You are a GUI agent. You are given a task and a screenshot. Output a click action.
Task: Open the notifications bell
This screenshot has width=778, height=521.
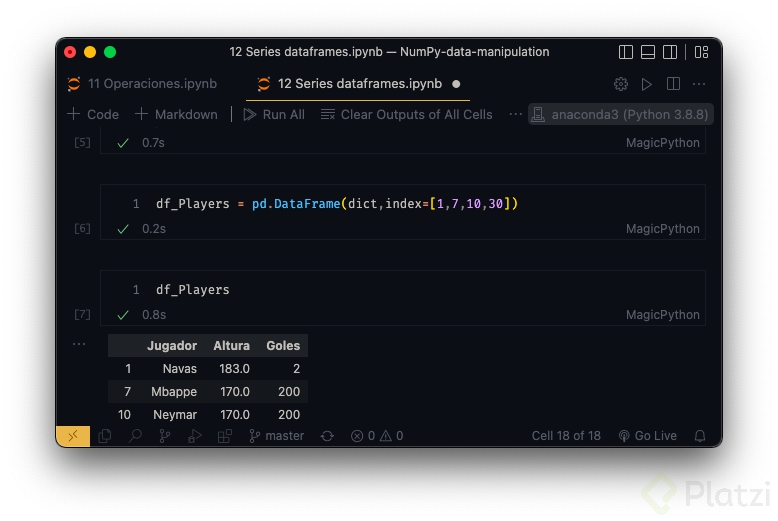point(700,436)
